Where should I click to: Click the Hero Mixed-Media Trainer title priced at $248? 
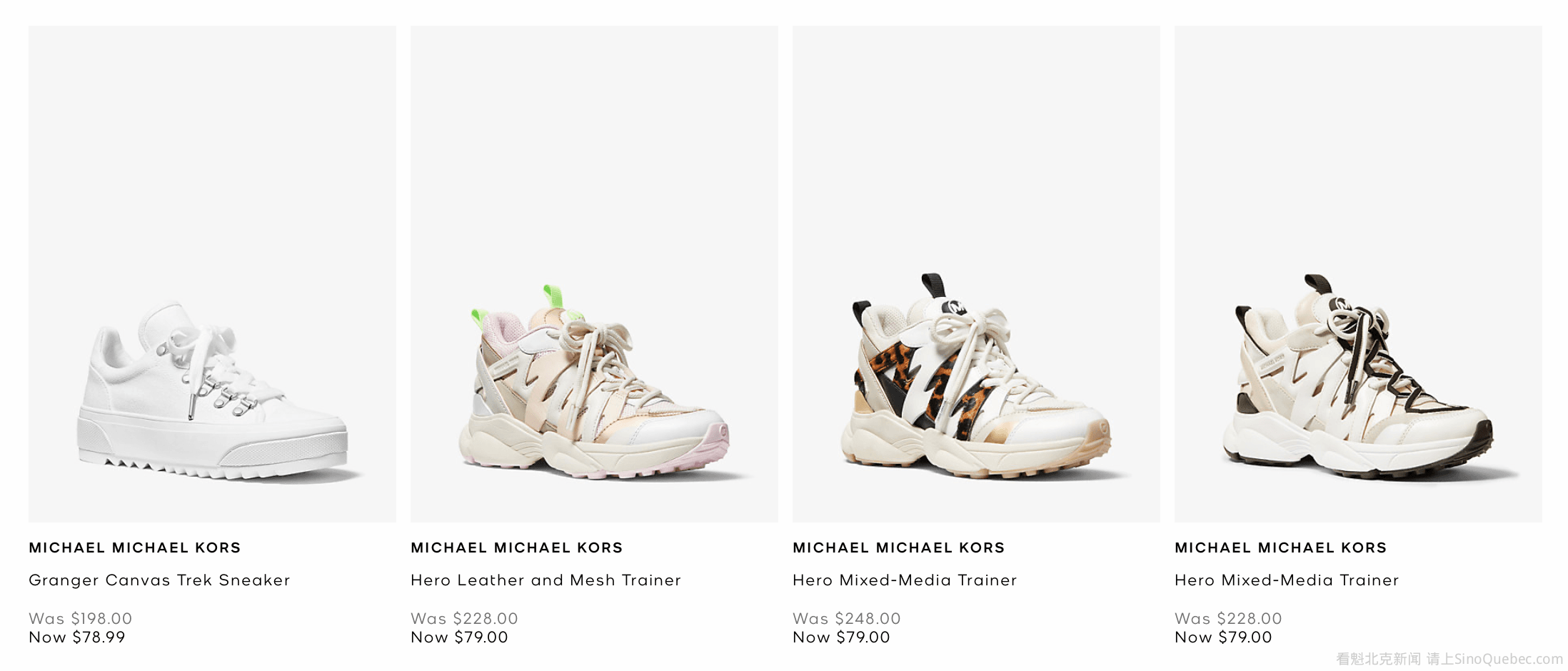click(x=905, y=580)
